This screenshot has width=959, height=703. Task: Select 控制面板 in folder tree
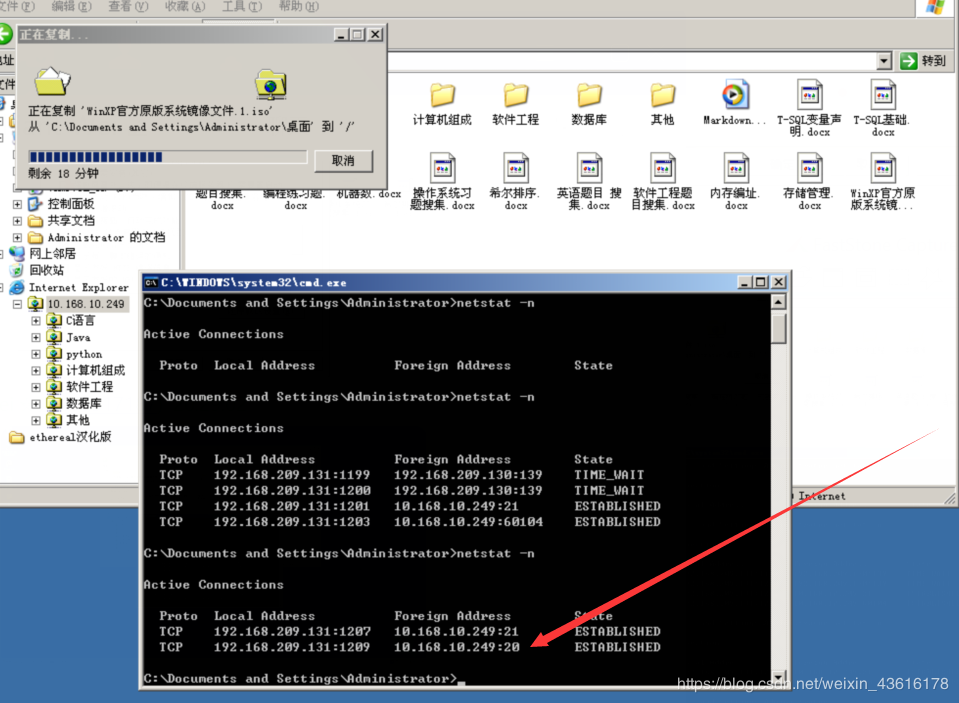[x=71, y=204]
